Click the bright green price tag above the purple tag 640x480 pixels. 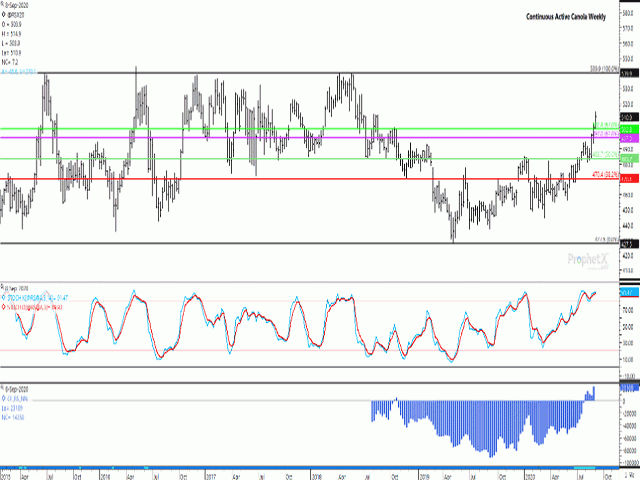[629, 129]
